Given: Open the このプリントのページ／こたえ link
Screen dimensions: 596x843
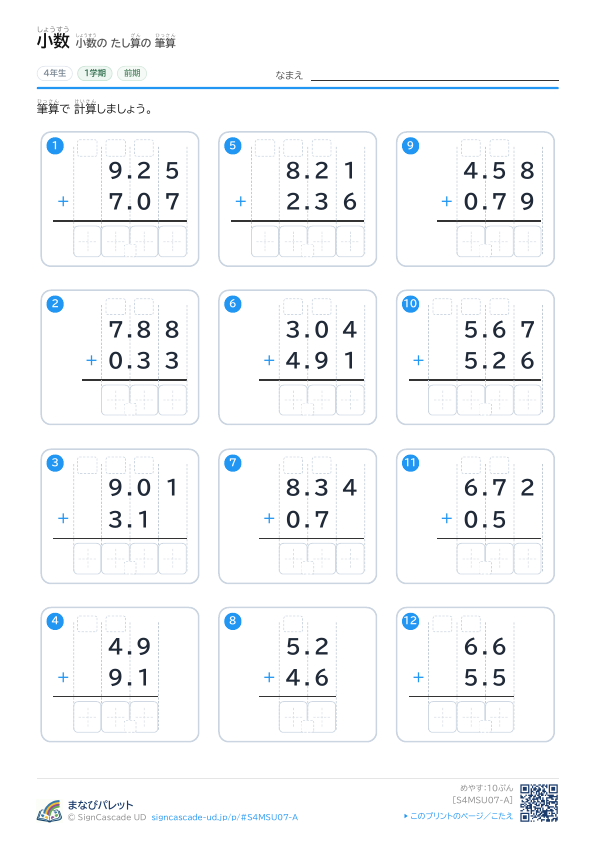Looking at the screenshot, I should [458, 816].
